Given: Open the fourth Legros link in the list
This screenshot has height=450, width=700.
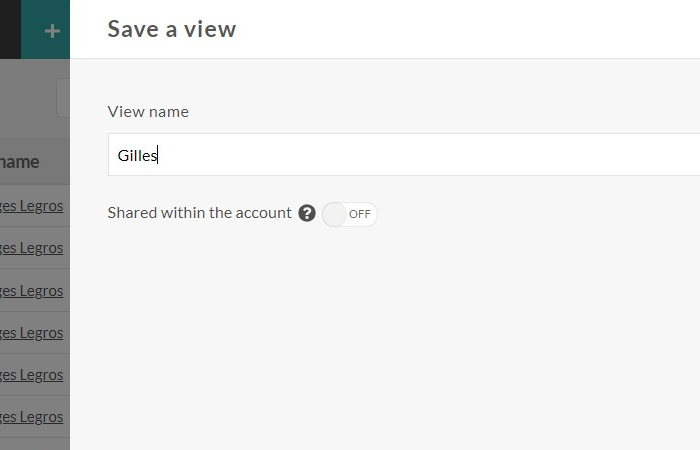Looking at the screenshot, I should coord(32,333).
